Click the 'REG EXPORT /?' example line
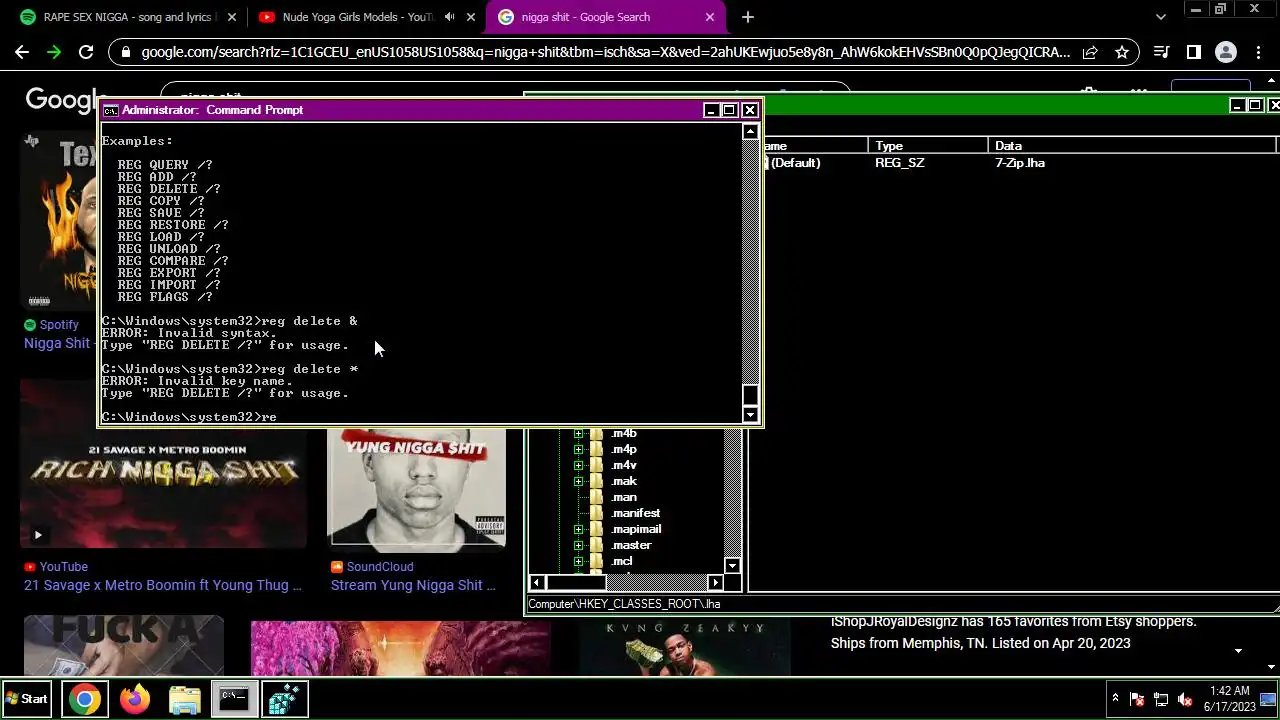This screenshot has height=720, width=1280. tap(169, 273)
